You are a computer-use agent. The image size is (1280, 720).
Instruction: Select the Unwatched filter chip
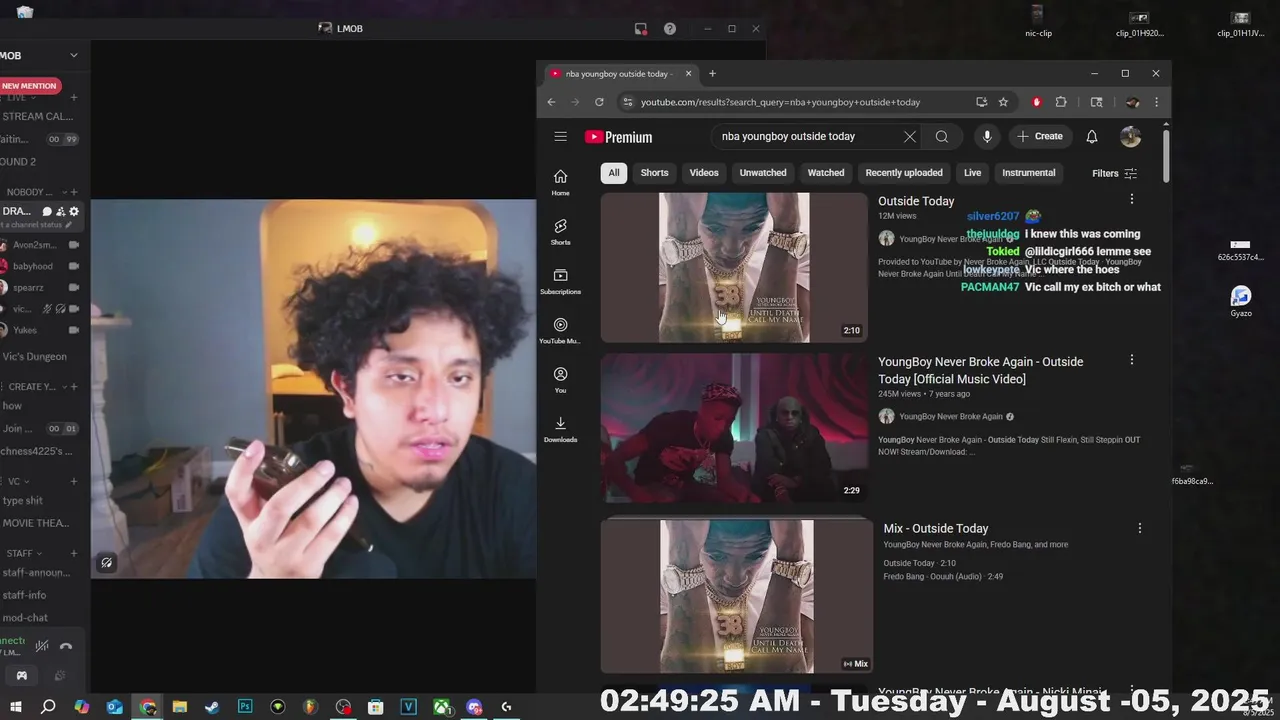pyautogui.click(x=763, y=173)
